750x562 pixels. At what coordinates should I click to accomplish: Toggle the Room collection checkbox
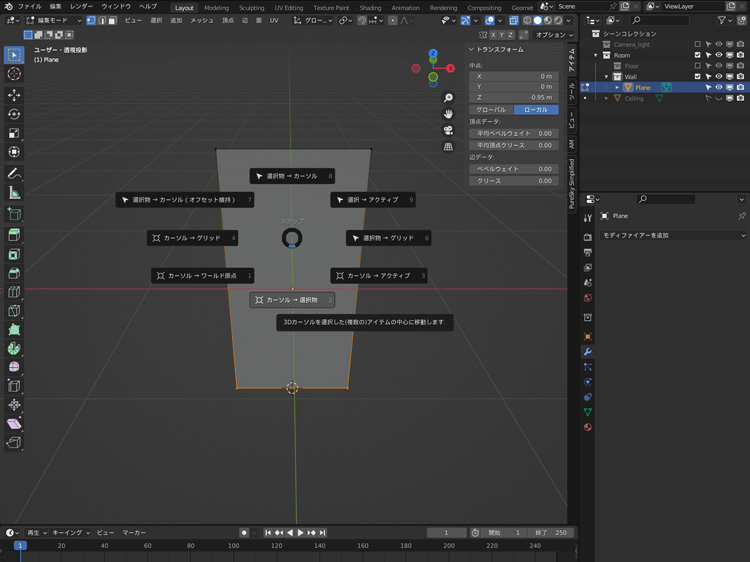[x=698, y=55]
